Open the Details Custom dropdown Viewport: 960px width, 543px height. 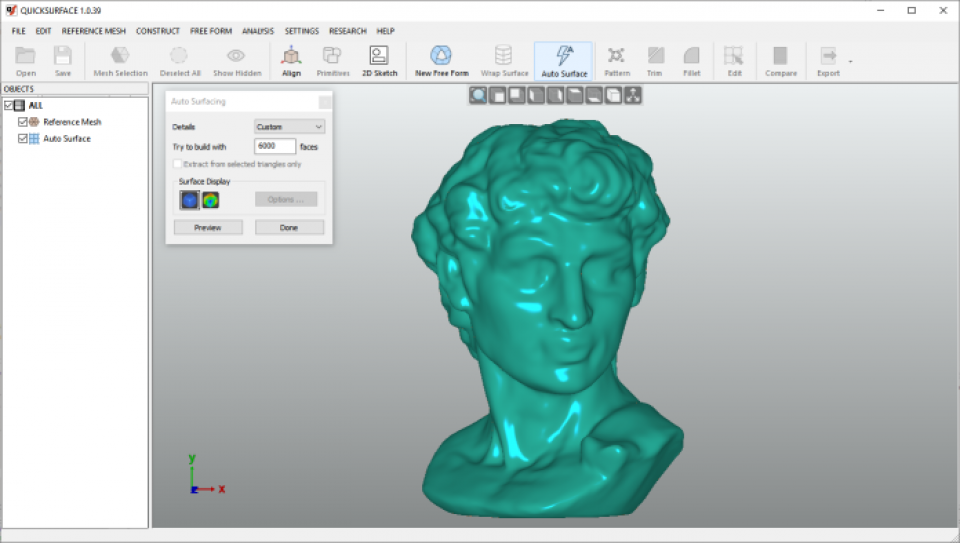click(290, 127)
